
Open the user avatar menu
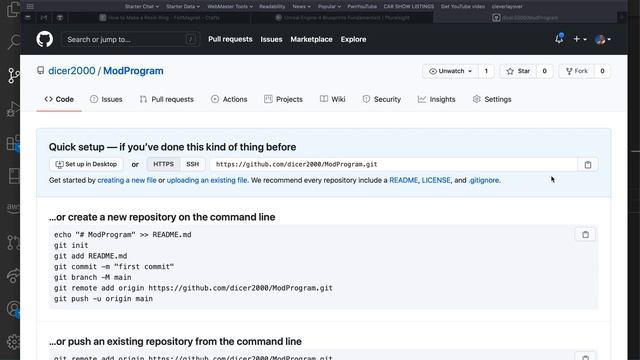tap(603, 39)
